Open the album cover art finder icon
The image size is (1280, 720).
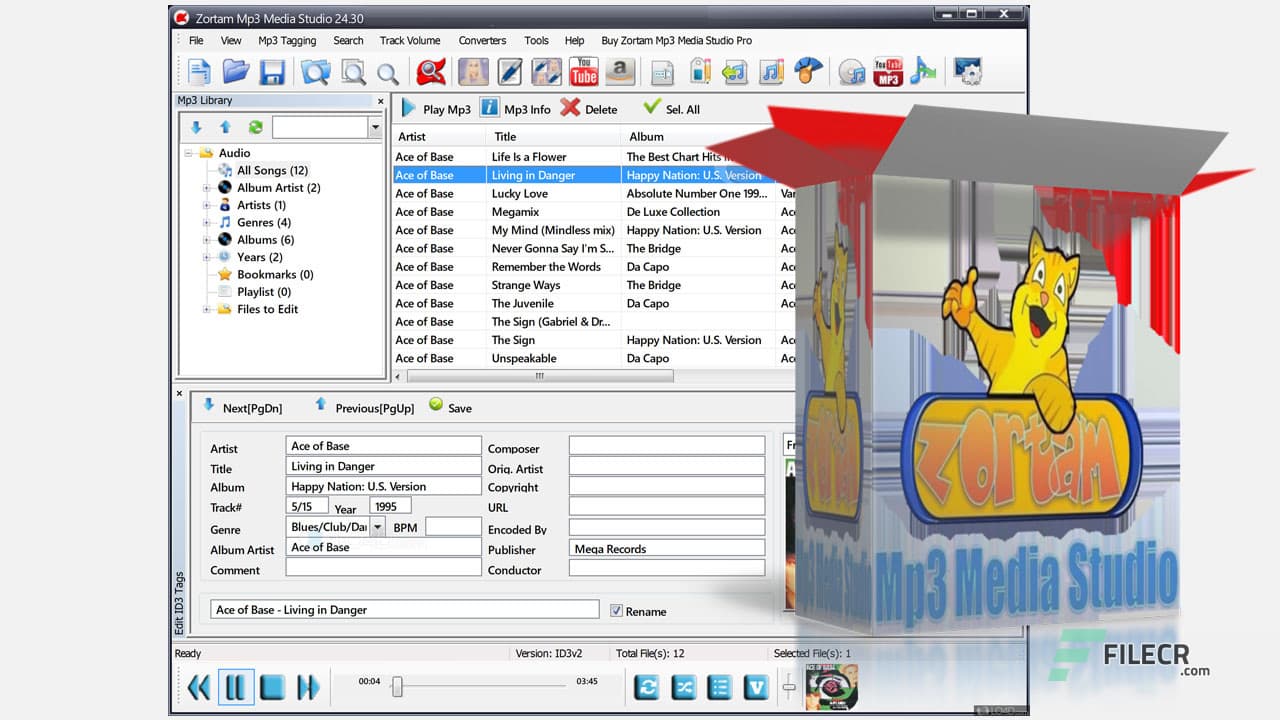[473, 71]
